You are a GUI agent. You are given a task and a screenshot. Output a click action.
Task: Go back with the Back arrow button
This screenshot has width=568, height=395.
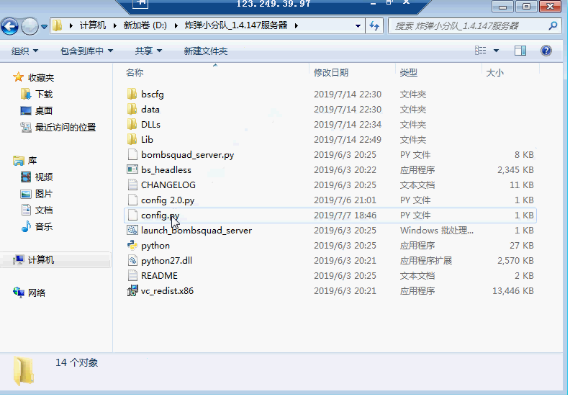(10, 26)
